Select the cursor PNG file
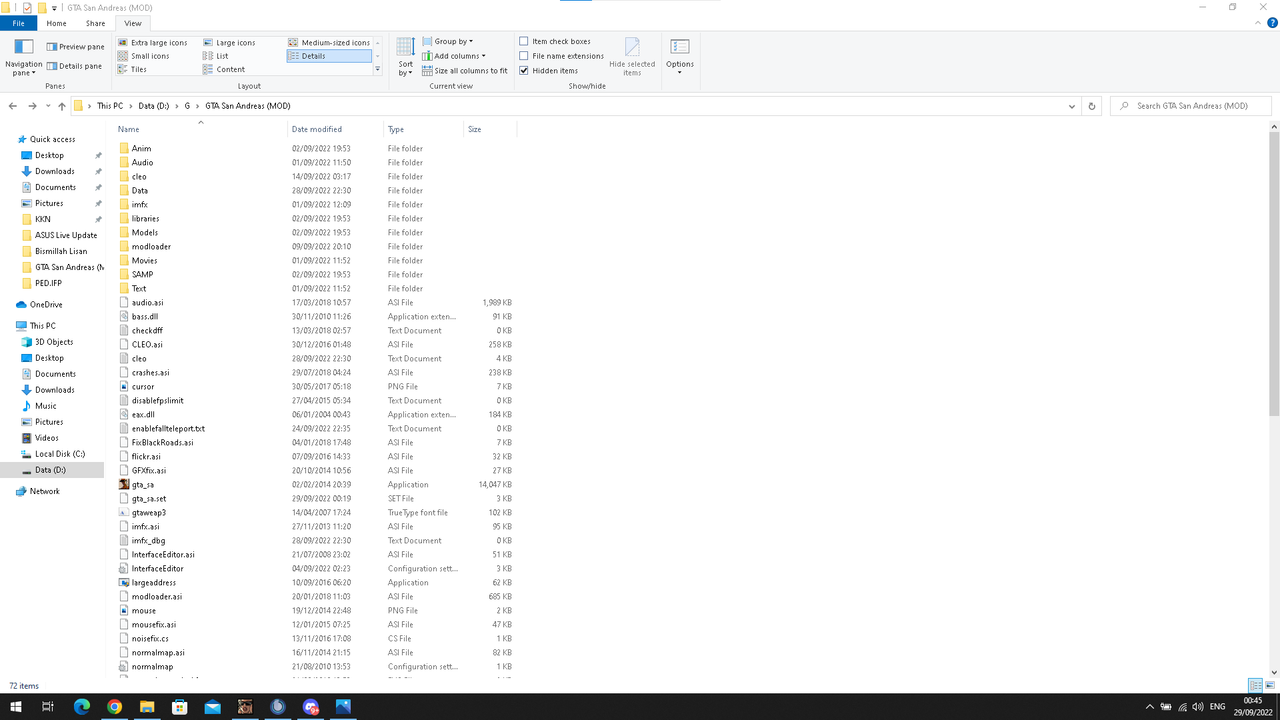 tap(143, 386)
